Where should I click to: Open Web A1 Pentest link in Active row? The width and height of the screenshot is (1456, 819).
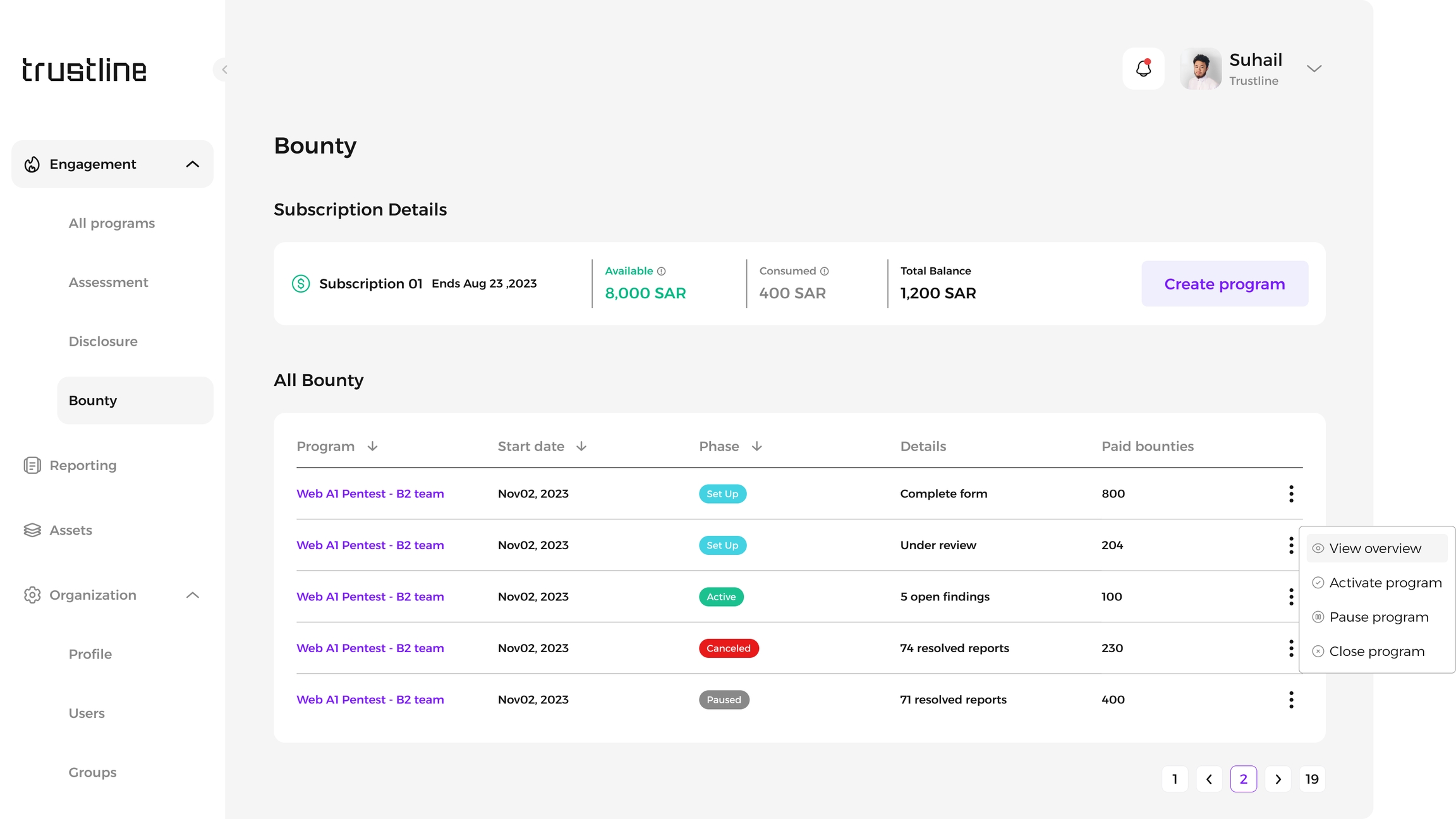point(370,597)
